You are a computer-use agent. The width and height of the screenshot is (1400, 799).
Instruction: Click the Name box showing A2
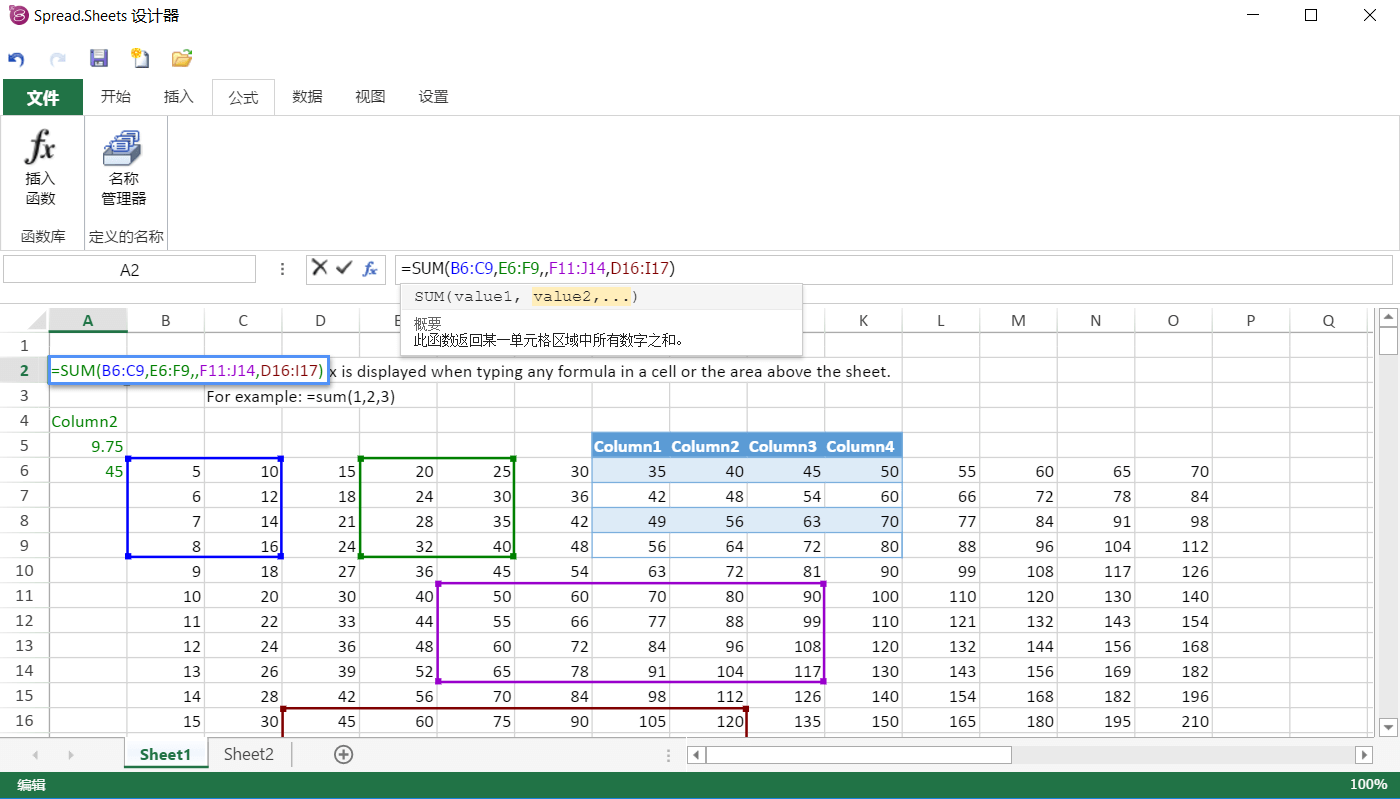pos(130,269)
